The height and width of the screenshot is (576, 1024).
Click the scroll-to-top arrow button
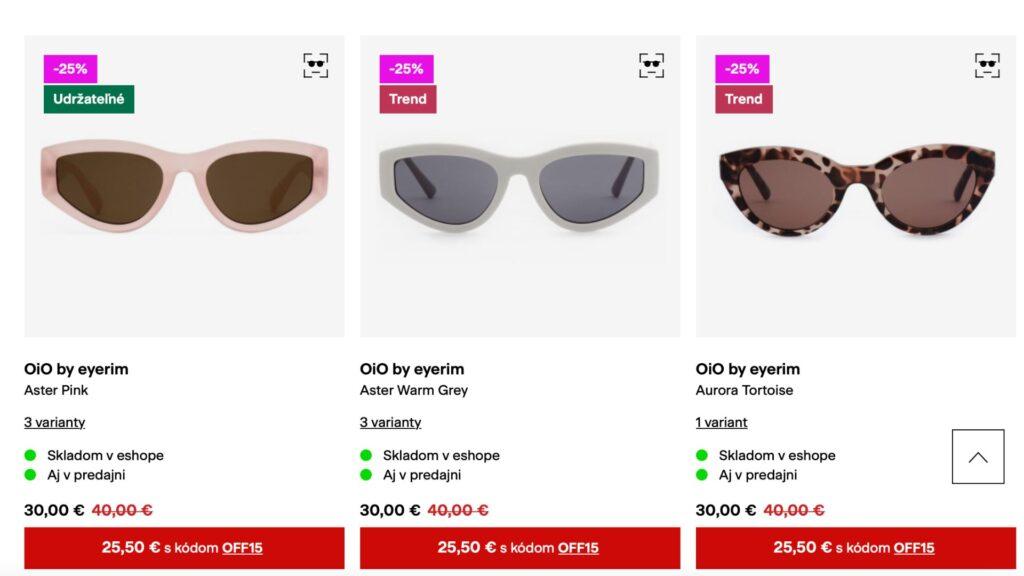[x=978, y=456]
